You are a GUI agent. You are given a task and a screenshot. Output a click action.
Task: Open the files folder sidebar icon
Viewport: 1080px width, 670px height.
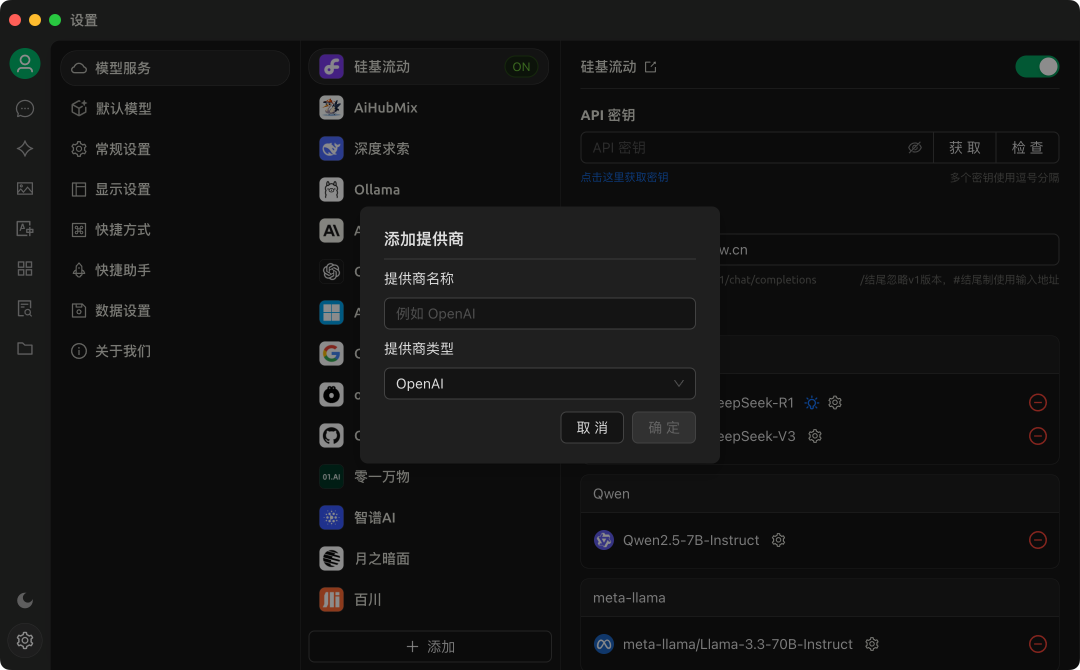click(25, 348)
